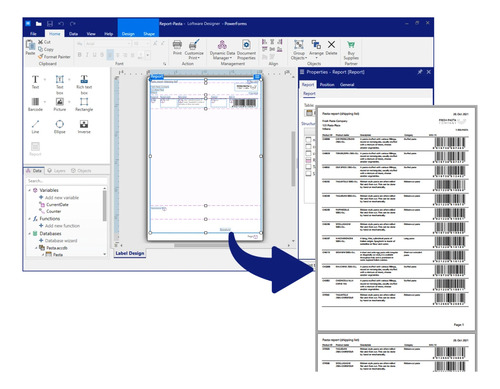This screenshot has width=500, height=389.
Task: Save the document with the floppy disk icon
Action: tap(50, 24)
